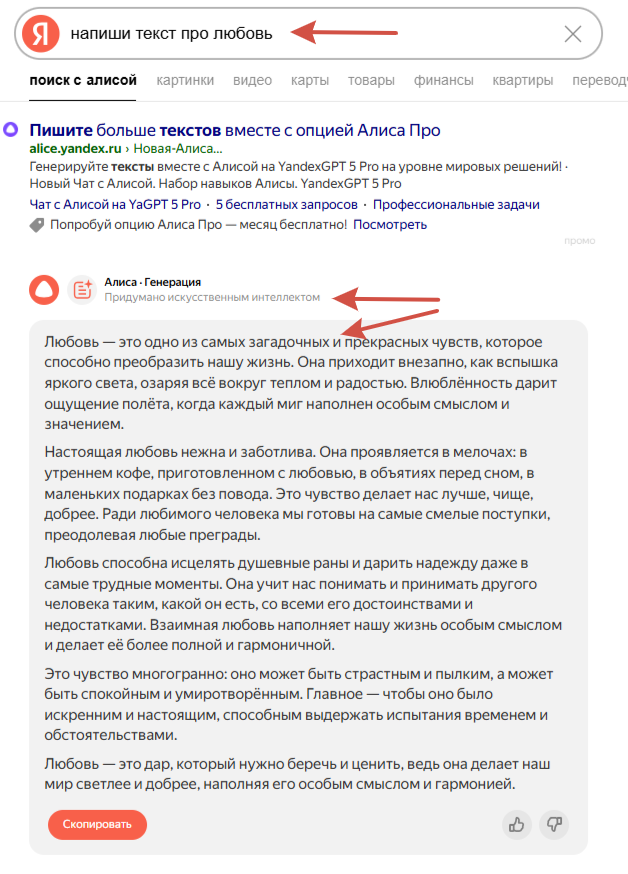The image size is (628, 874).
Task: Click the red Alice avatar icon
Action: [x=44, y=290]
